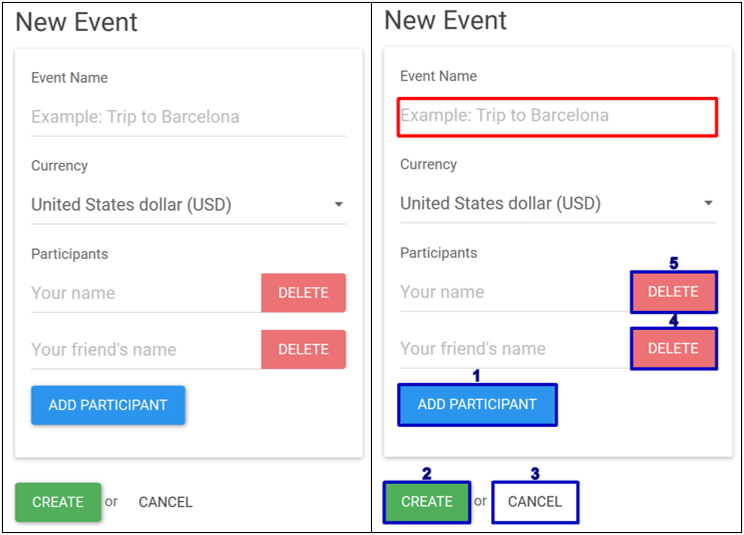Screen dimensions: 744x535
Task: Click outlined CANCEL annotated with number 3
Action: pos(535,502)
